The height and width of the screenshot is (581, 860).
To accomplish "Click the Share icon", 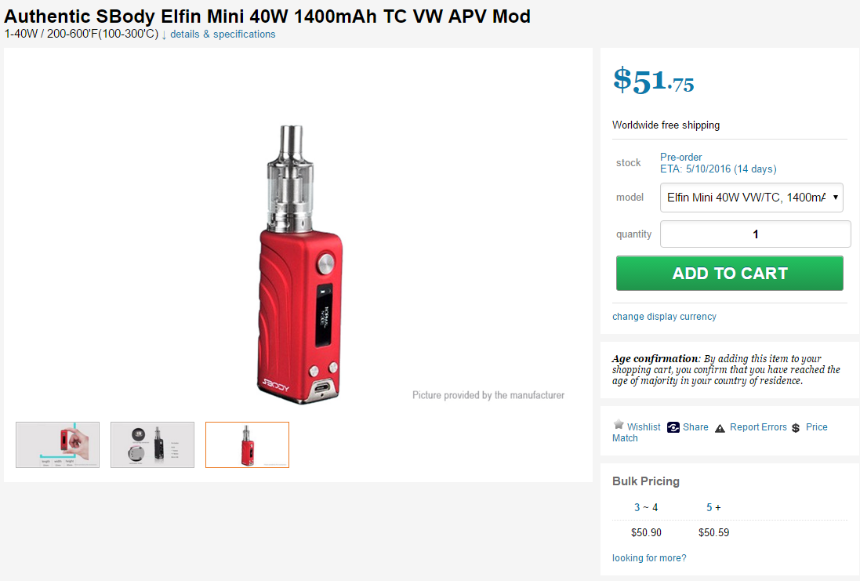I will pyautogui.click(x=673, y=427).
